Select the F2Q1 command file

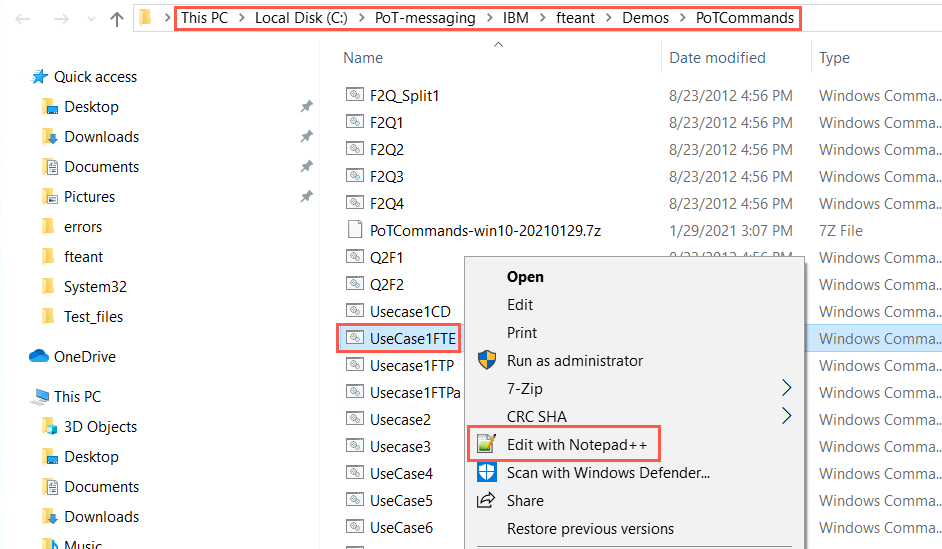click(387, 123)
